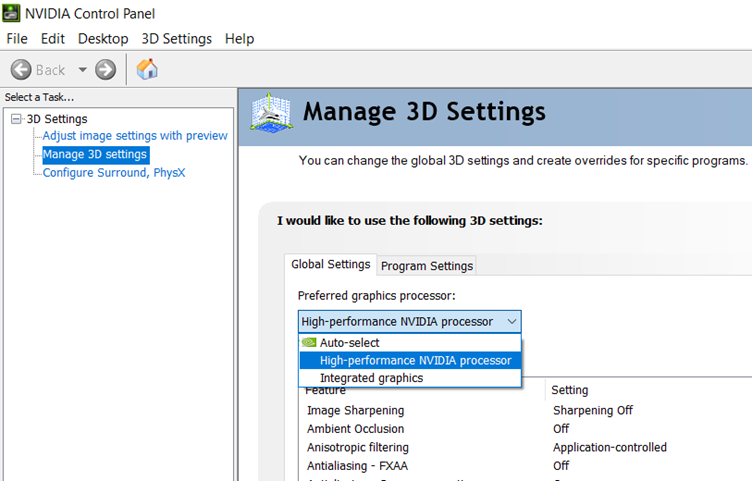Collapse the 3D Settings tree node
This screenshot has height=481, width=752.
[16, 119]
